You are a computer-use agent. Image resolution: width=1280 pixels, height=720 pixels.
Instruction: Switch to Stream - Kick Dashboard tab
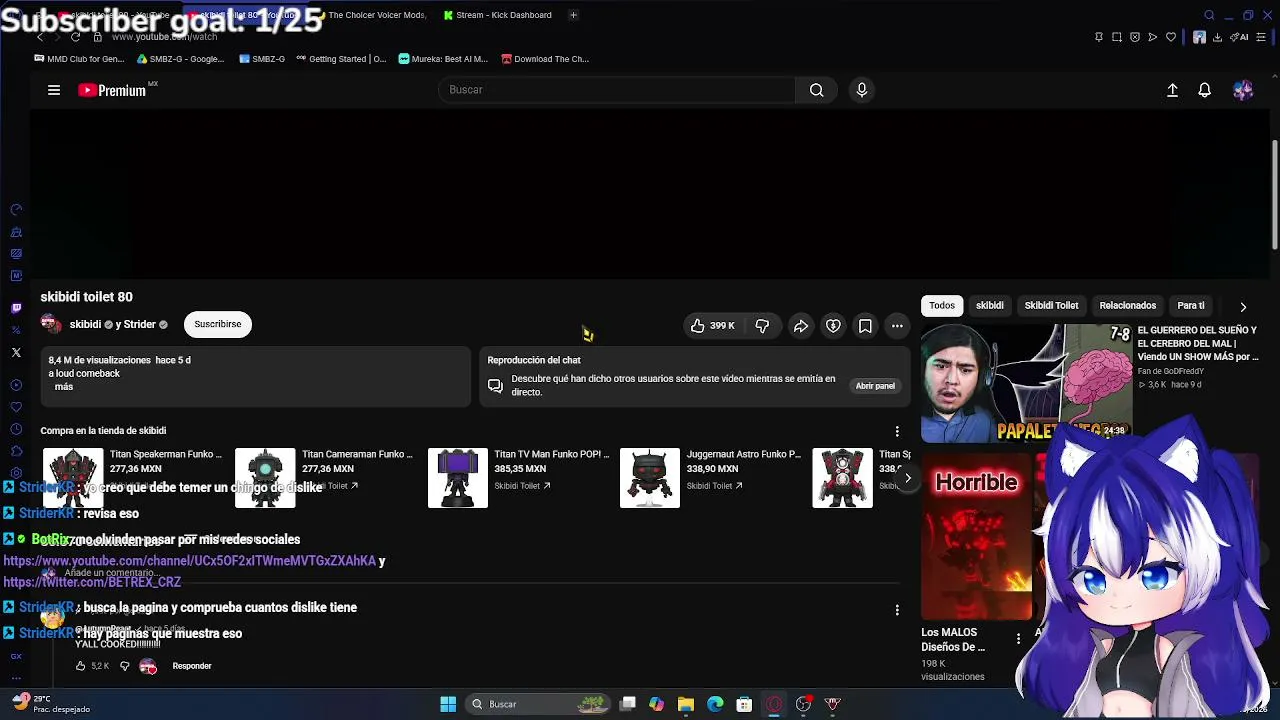point(497,15)
